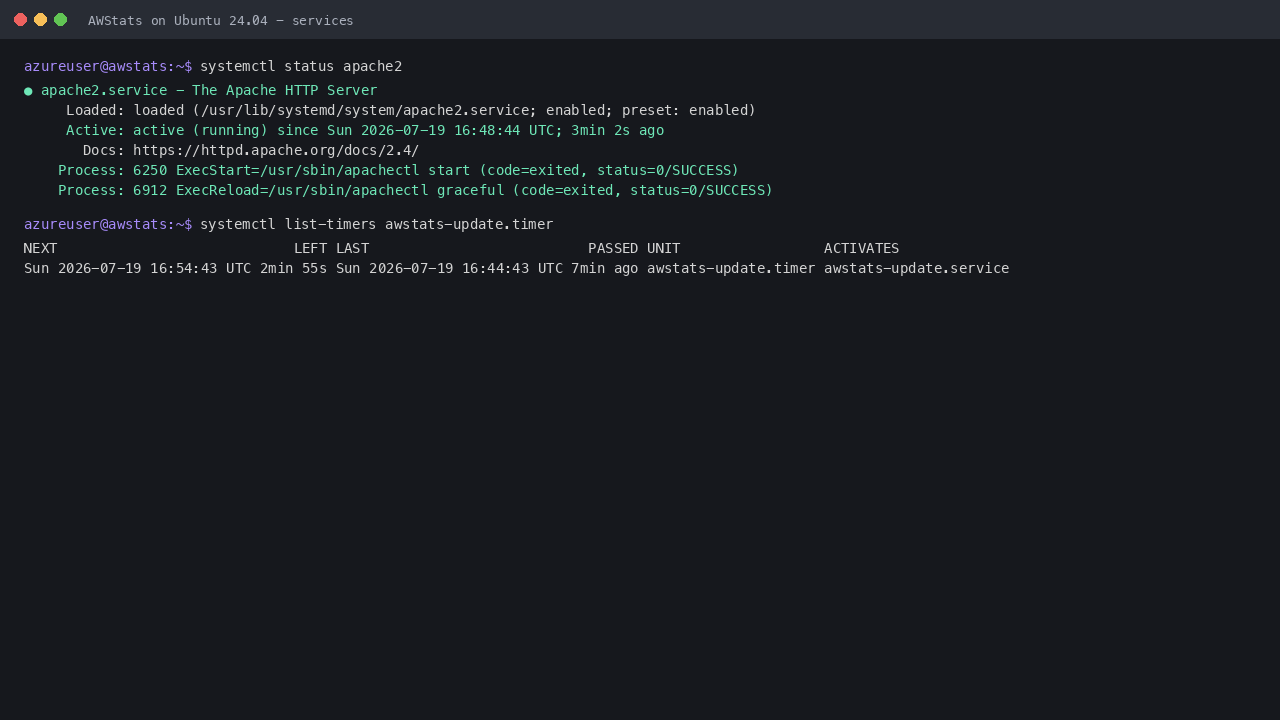1280x720 pixels.
Task: Click the ACTIVATES column header
Action: [x=862, y=248]
